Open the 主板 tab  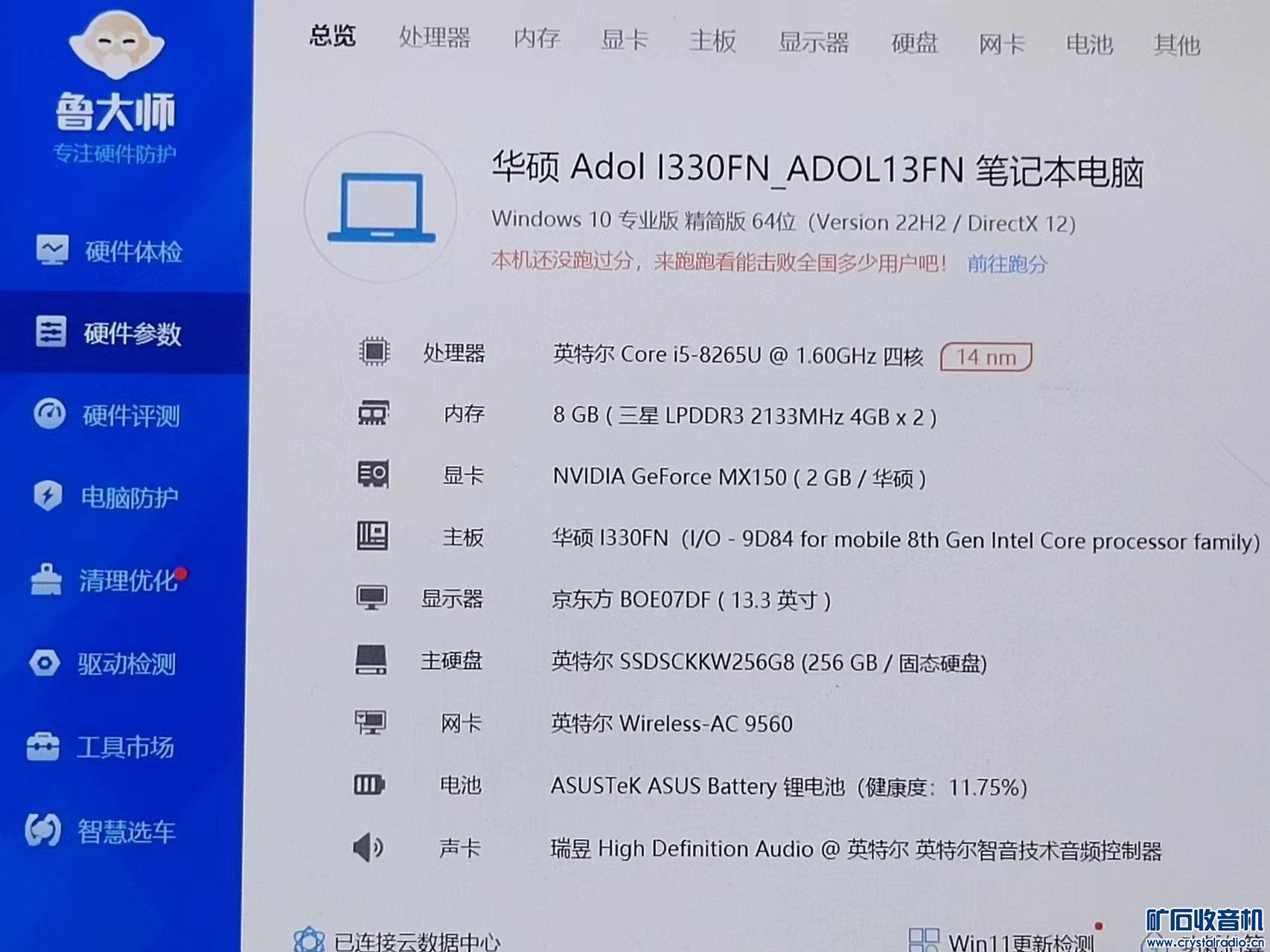712,40
